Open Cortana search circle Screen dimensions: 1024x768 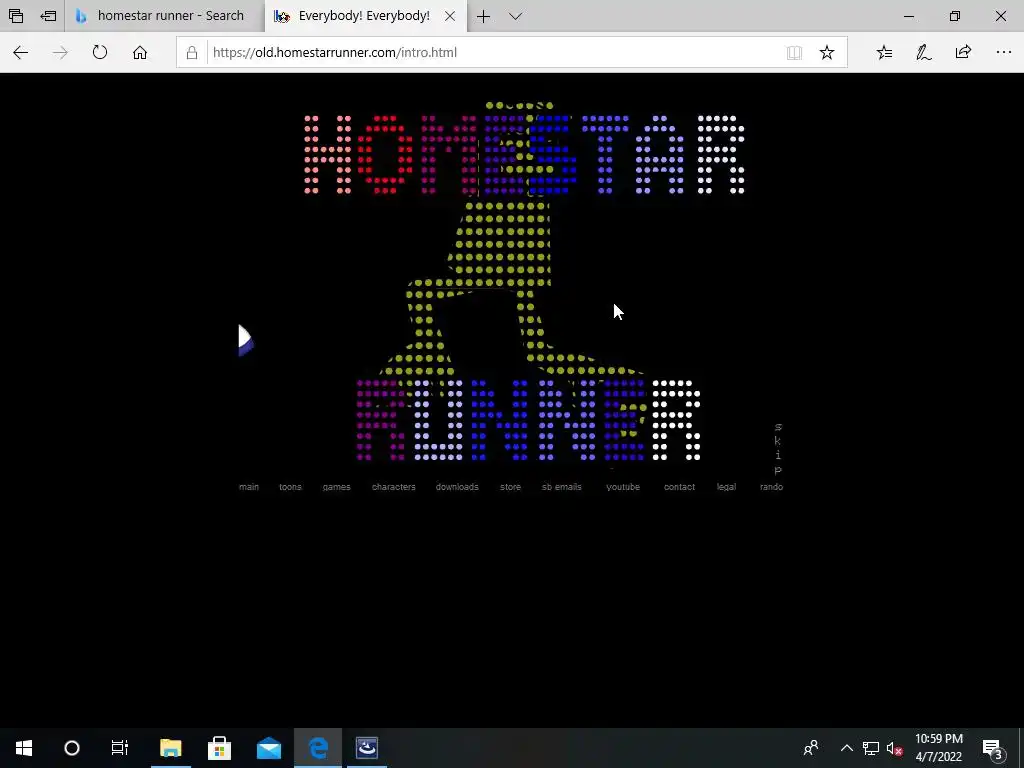(72, 748)
